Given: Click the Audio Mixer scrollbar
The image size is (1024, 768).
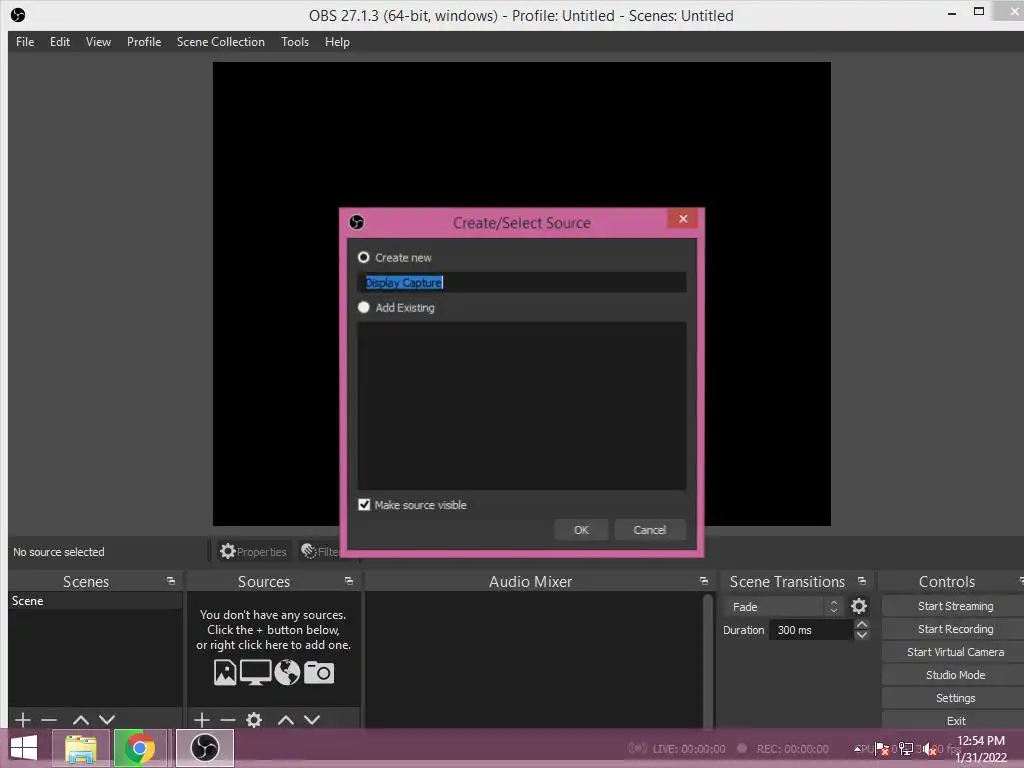Looking at the screenshot, I should (707, 660).
